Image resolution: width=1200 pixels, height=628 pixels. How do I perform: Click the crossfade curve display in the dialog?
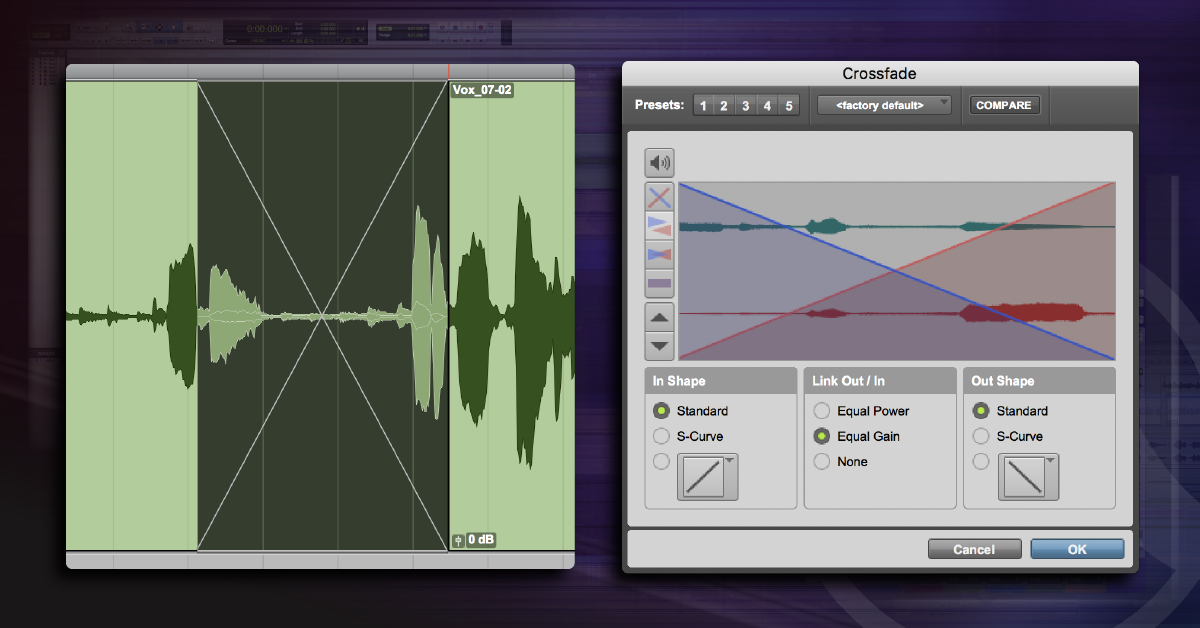coord(897,271)
